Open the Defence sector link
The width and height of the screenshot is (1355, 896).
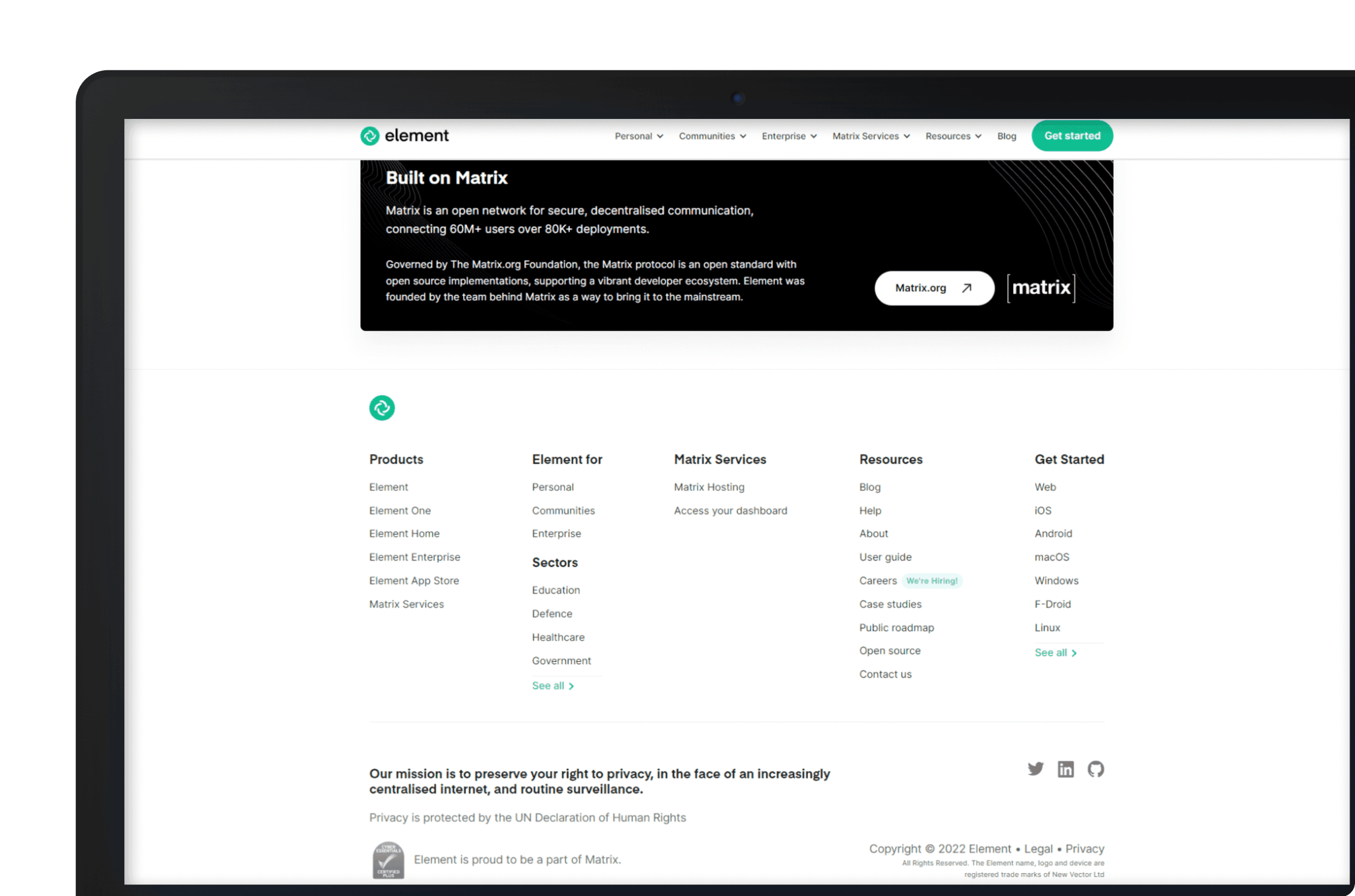pyautogui.click(x=552, y=614)
